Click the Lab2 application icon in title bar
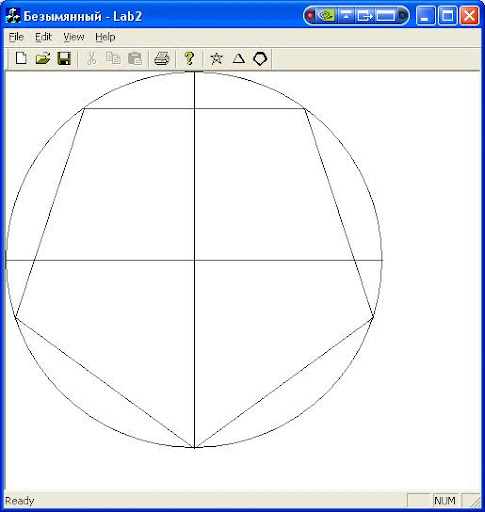 click(x=13, y=15)
